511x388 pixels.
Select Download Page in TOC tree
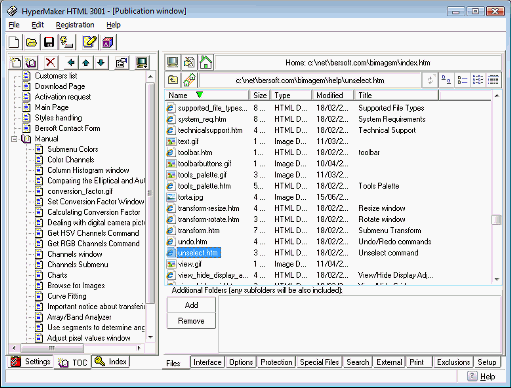(x=60, y=86)
